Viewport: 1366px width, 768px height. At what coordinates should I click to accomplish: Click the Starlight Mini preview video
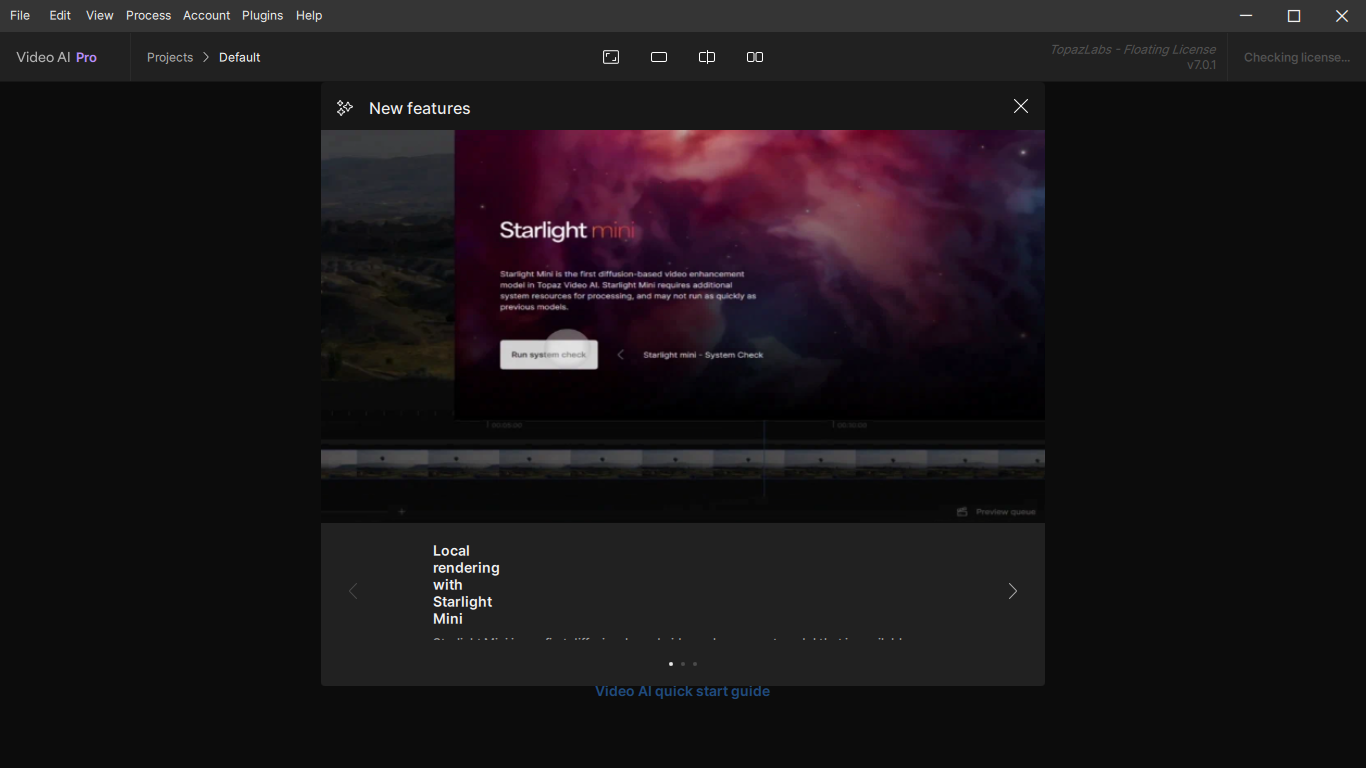[x=683, y=326]
